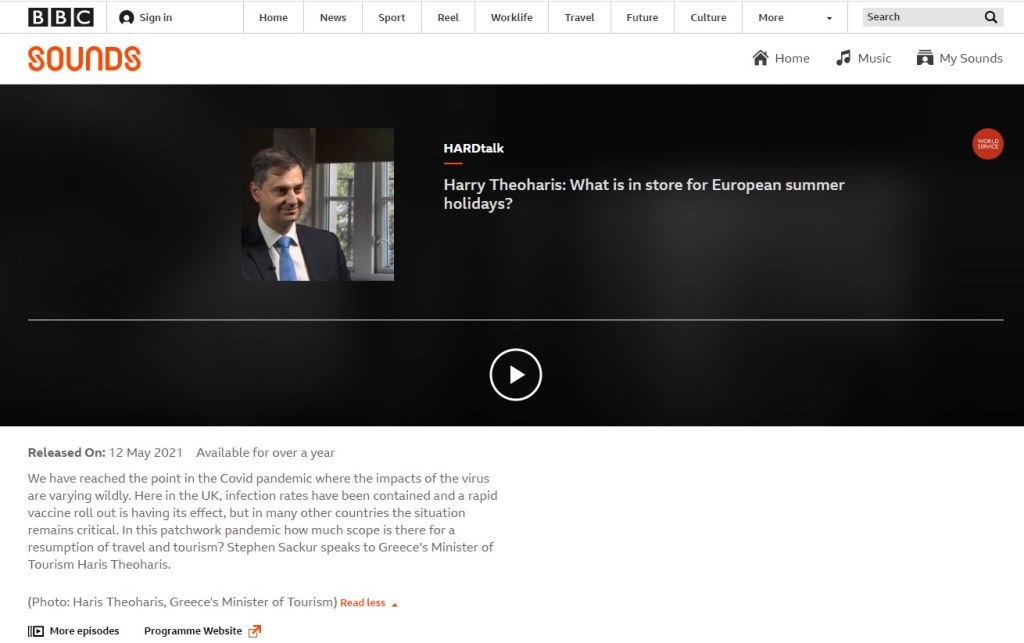Image resolution: width=1024 pixels, height=643 pixels.
Task: Click the episode progress bar
Action: [516, 320]
